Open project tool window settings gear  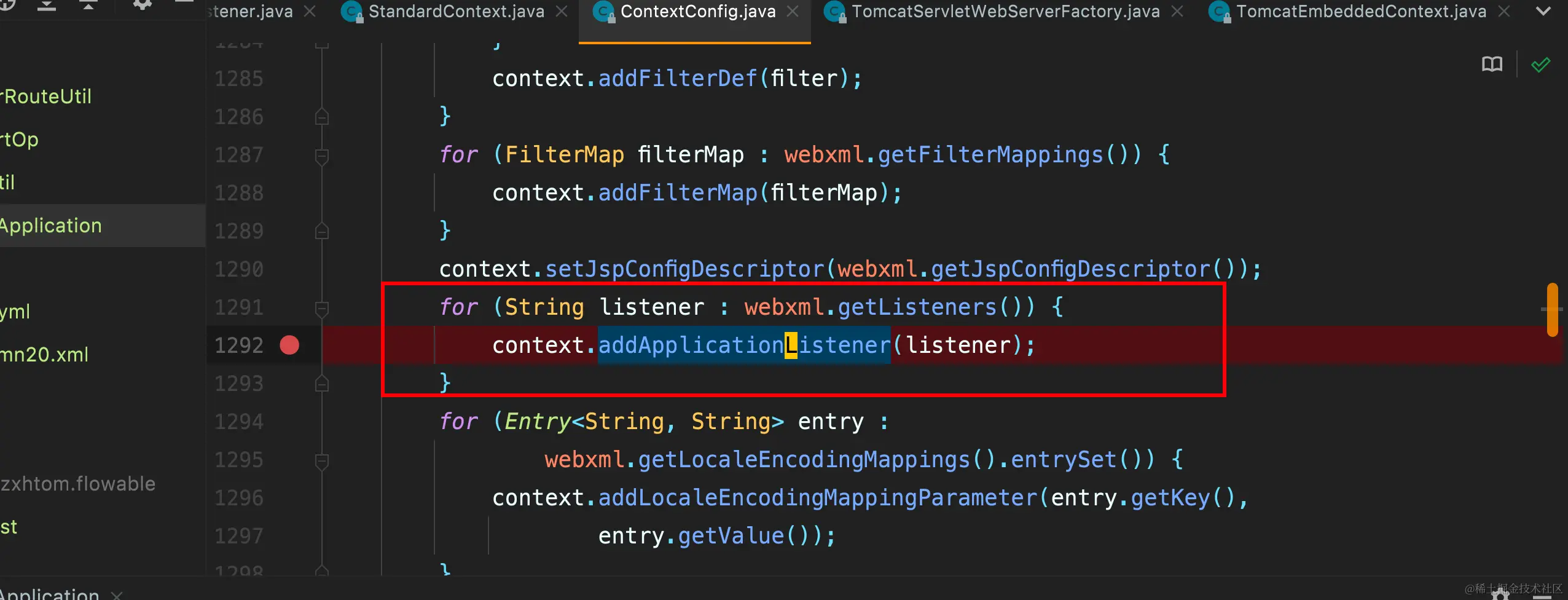[x=142, y=4]
